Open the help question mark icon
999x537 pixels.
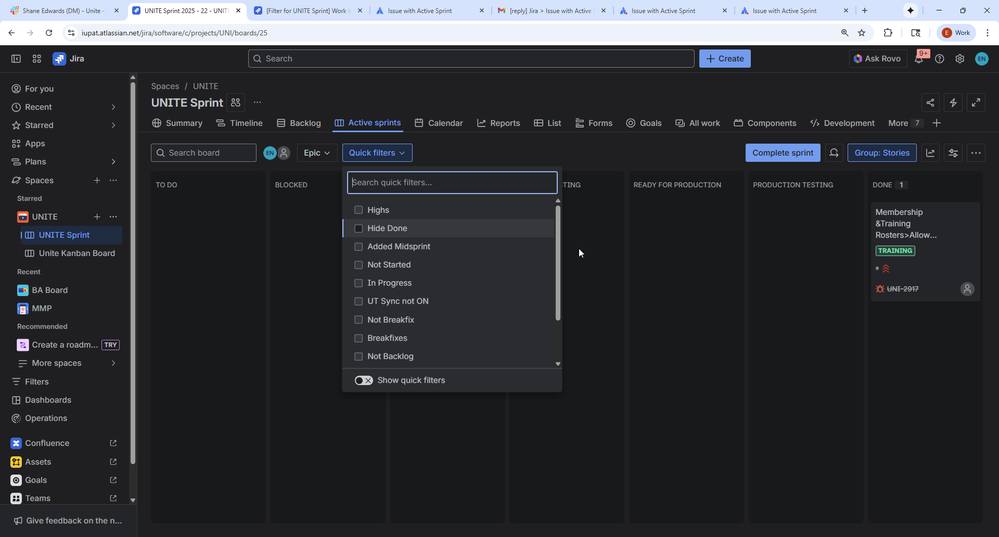(x=939, y=59)
